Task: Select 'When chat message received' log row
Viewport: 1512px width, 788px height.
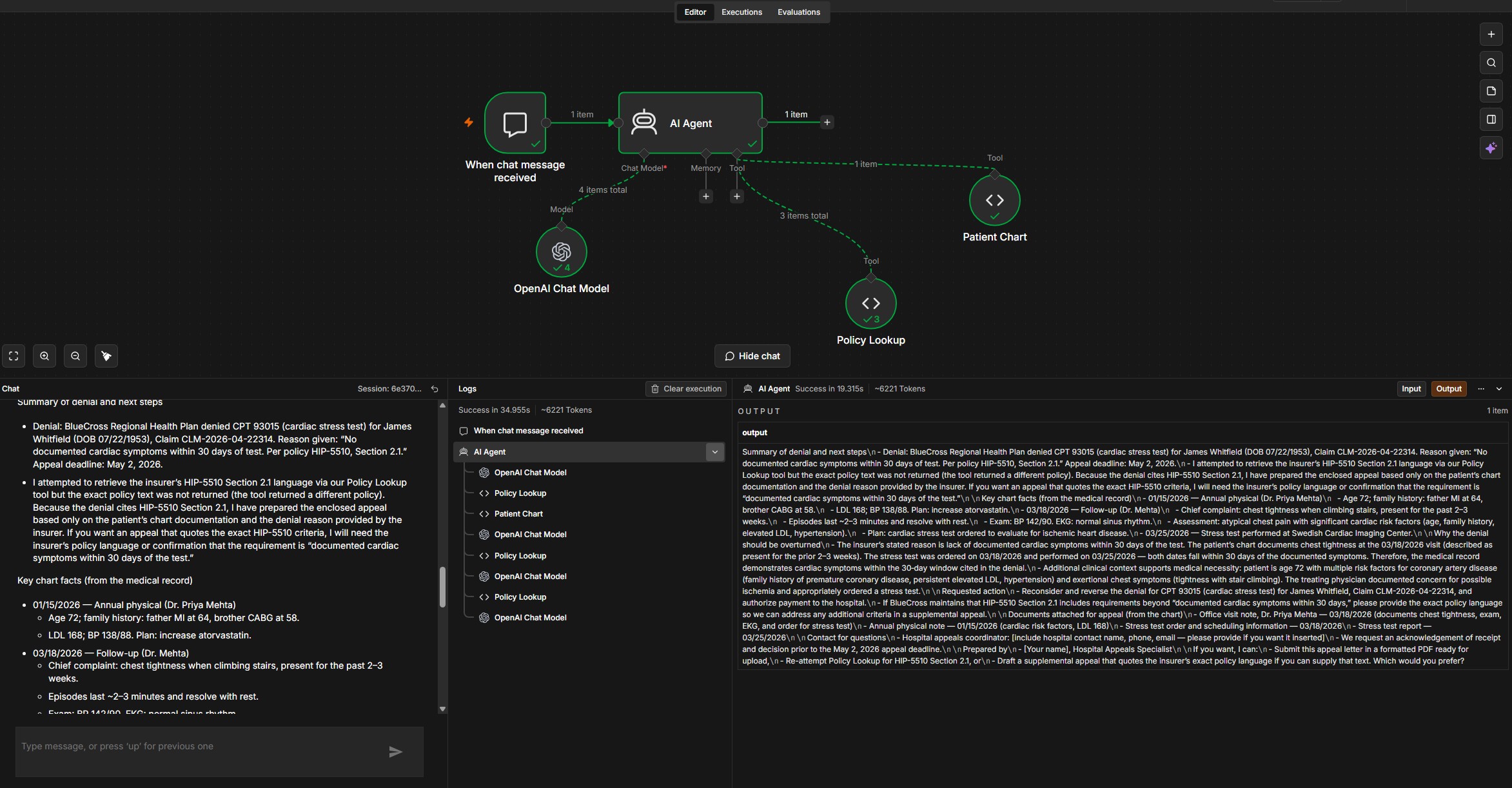Action: (589, 431)
